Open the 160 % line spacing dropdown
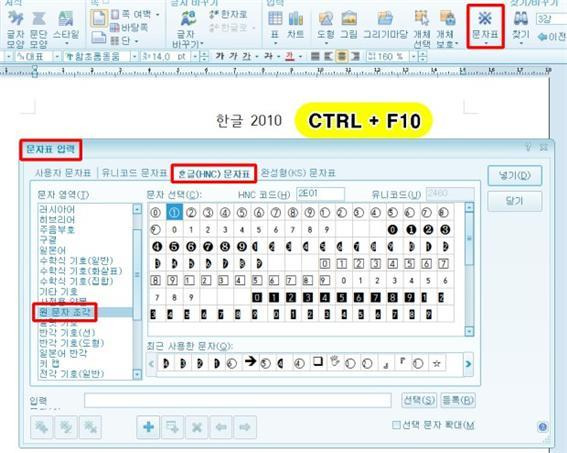This screenshot has width=567, height=453. (413, 57)
